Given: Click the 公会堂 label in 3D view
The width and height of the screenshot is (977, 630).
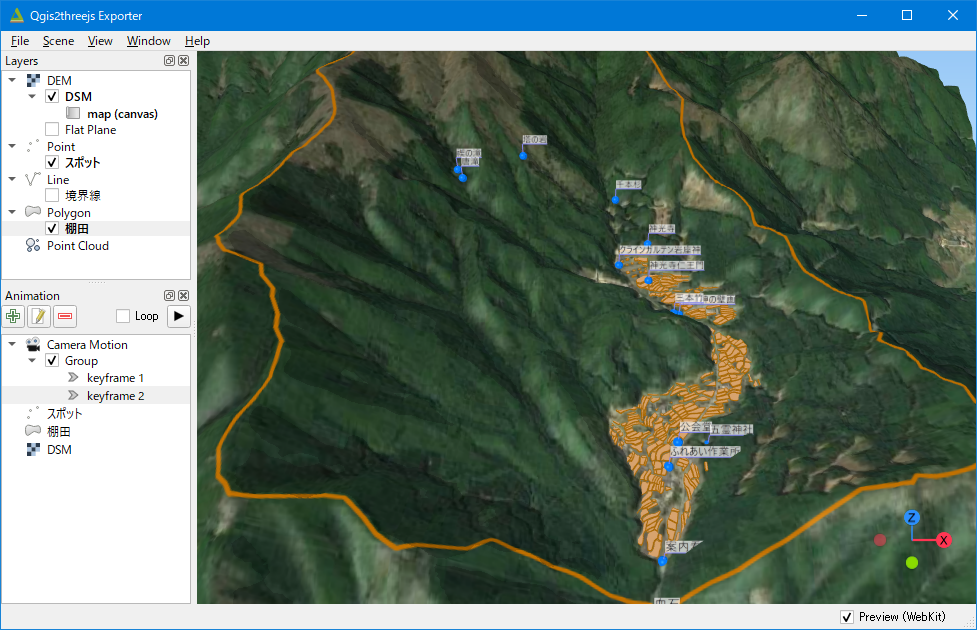Looking at the screenshot, I should [x=695, y=427].
